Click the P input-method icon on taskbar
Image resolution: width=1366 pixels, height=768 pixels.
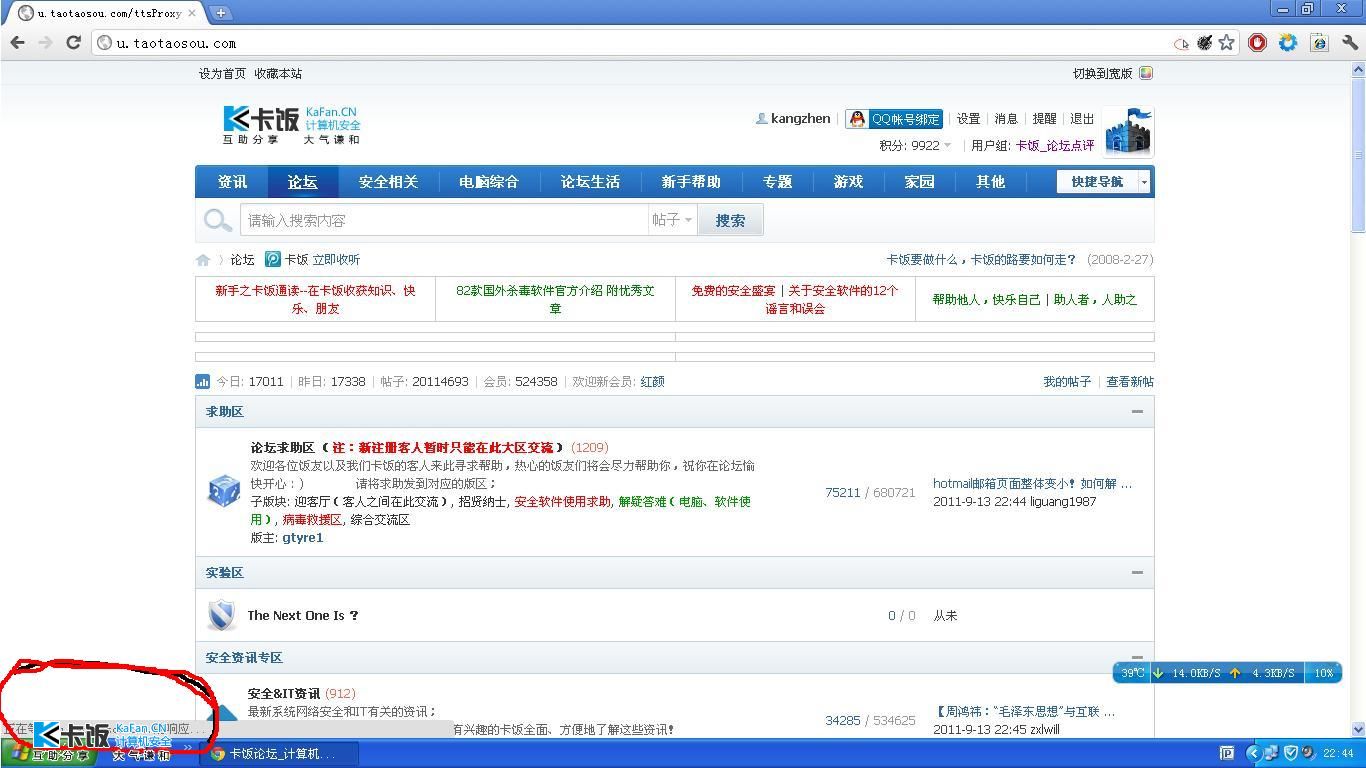(x=1227, y=753)
